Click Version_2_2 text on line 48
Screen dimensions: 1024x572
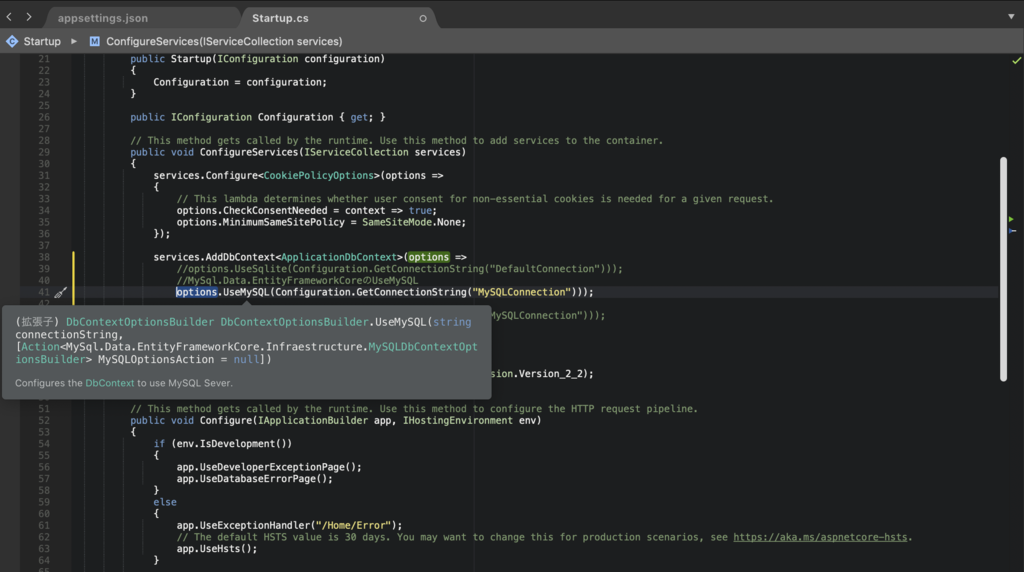pos(553,373)
